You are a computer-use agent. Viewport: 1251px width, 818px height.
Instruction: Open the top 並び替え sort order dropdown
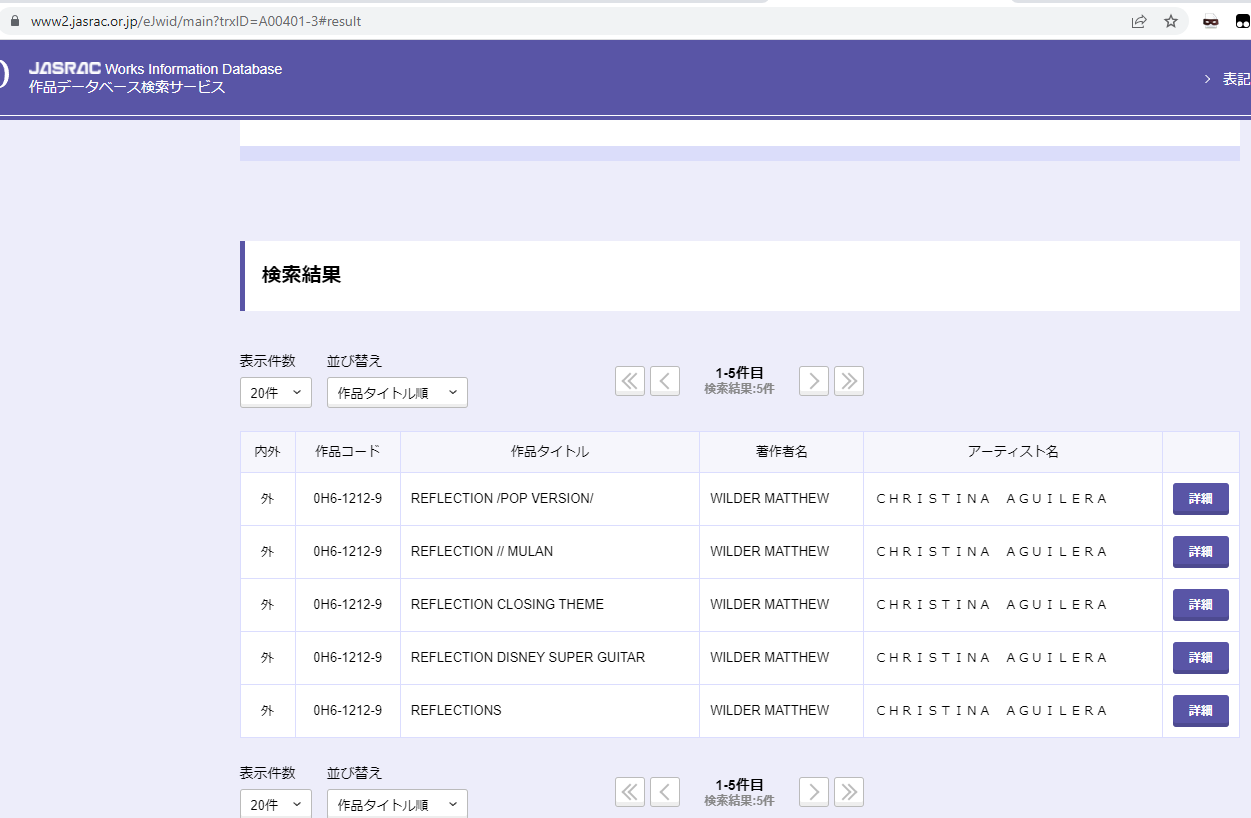[x=397, y=393]
